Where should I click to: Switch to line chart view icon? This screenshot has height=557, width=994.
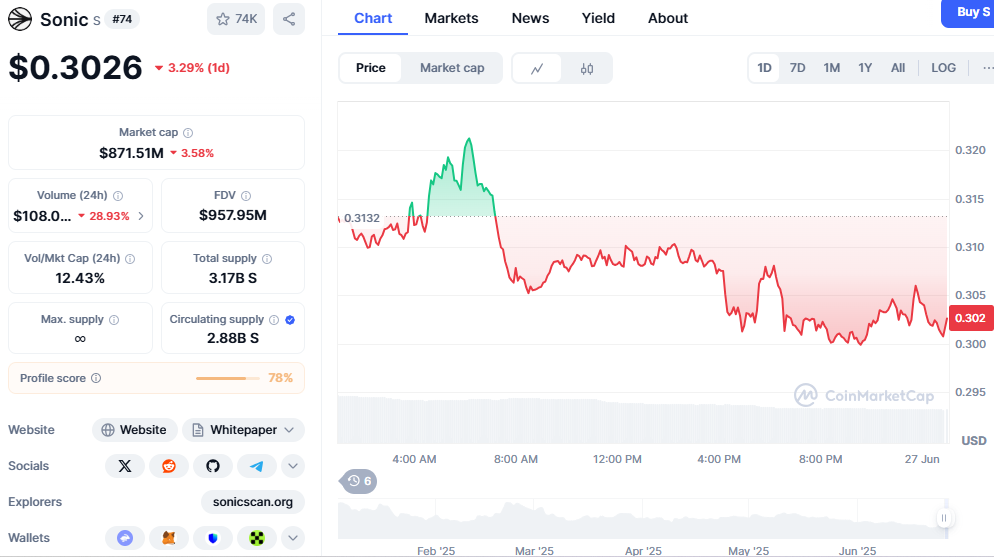click(x=537, y=68)
